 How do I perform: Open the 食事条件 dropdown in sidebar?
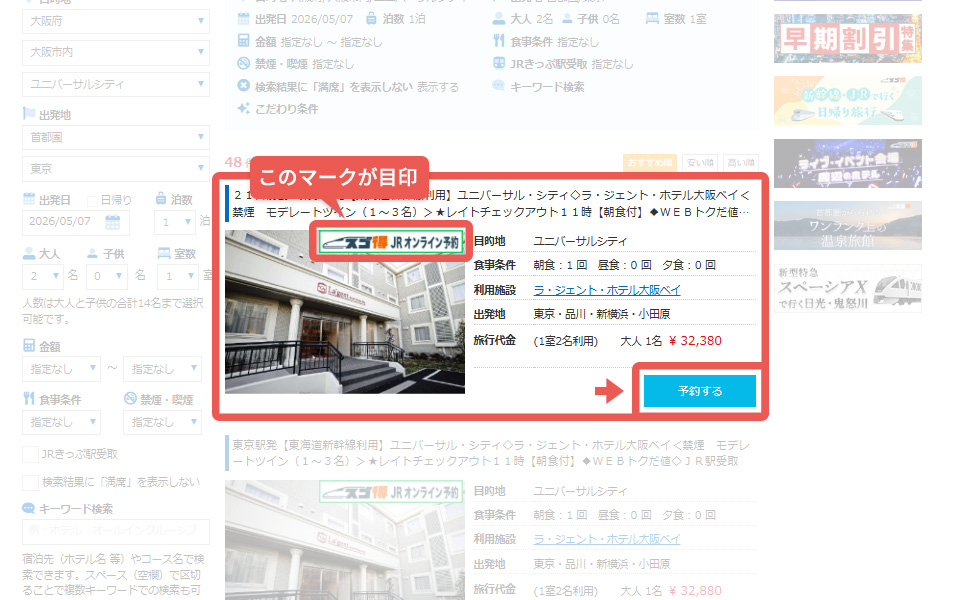pos(61,422)
